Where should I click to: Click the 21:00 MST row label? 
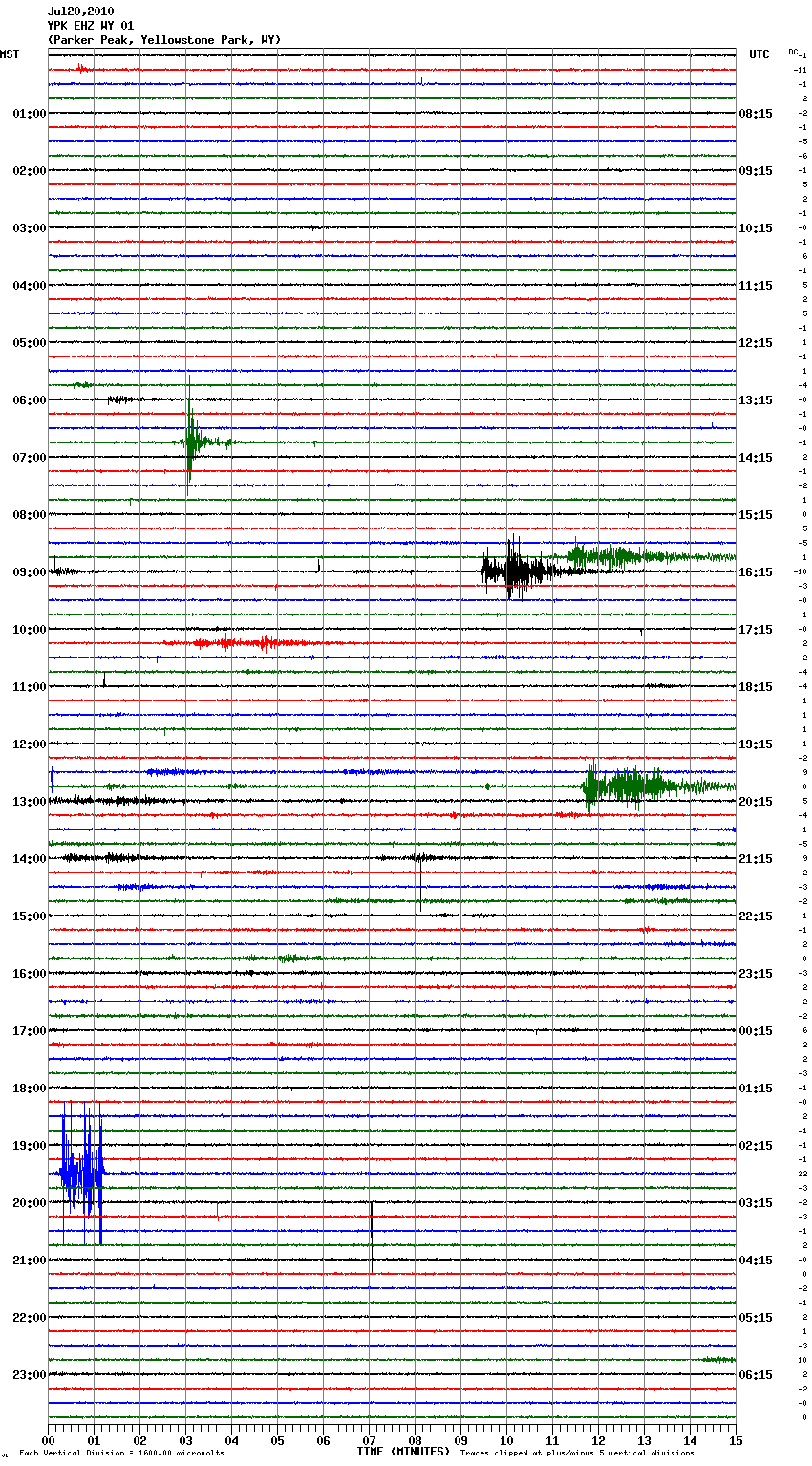pyautogui.click(x=30, y=1261)
